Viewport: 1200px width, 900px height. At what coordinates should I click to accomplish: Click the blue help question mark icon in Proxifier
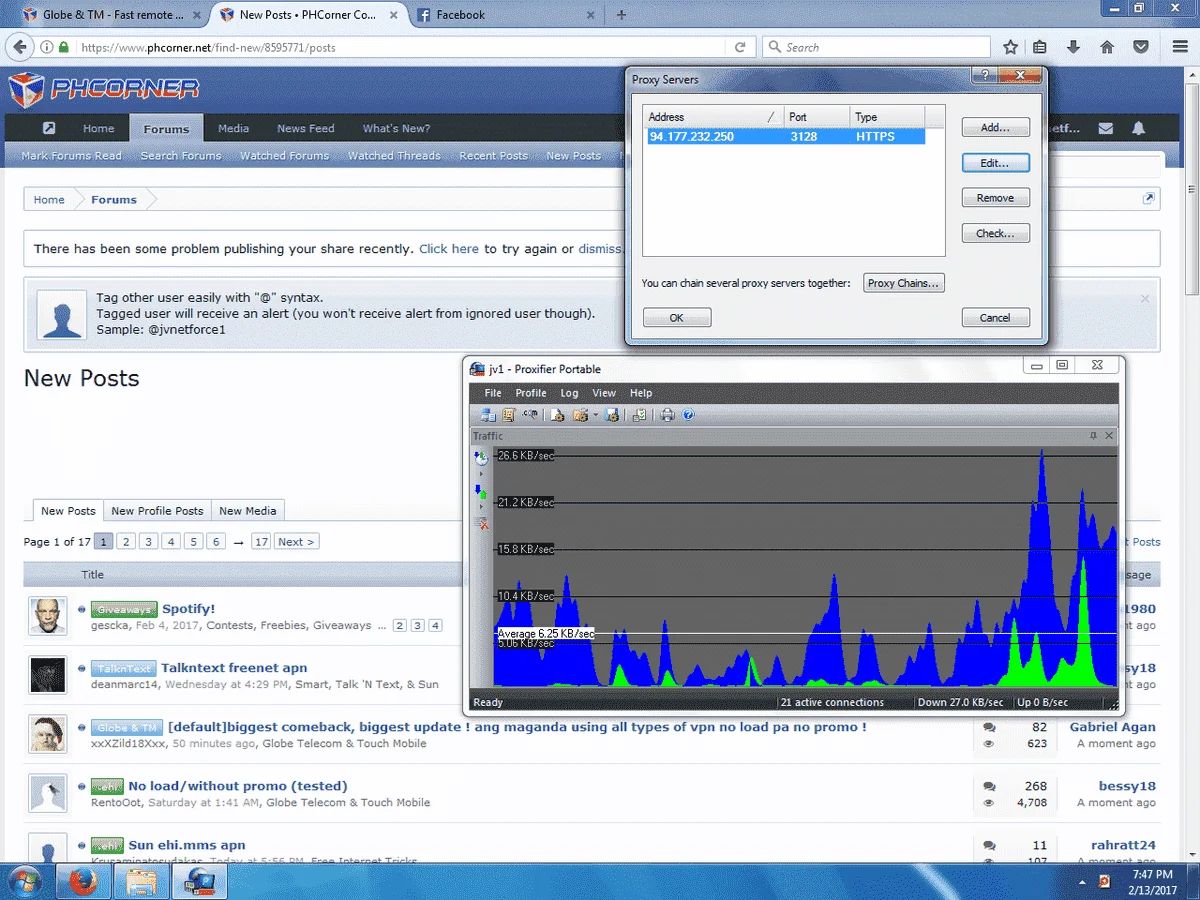click(x=688, y=415)
